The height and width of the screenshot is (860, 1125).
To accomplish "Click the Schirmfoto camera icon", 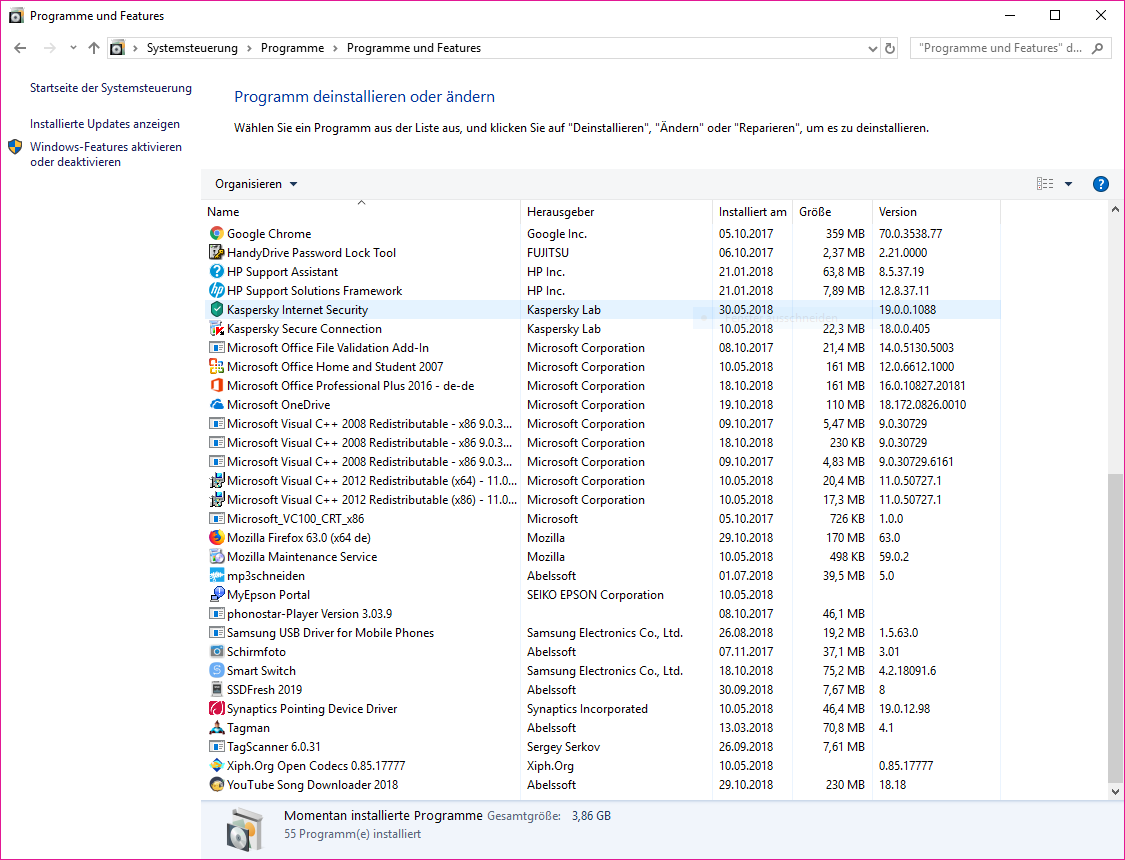I will (216, 652).
